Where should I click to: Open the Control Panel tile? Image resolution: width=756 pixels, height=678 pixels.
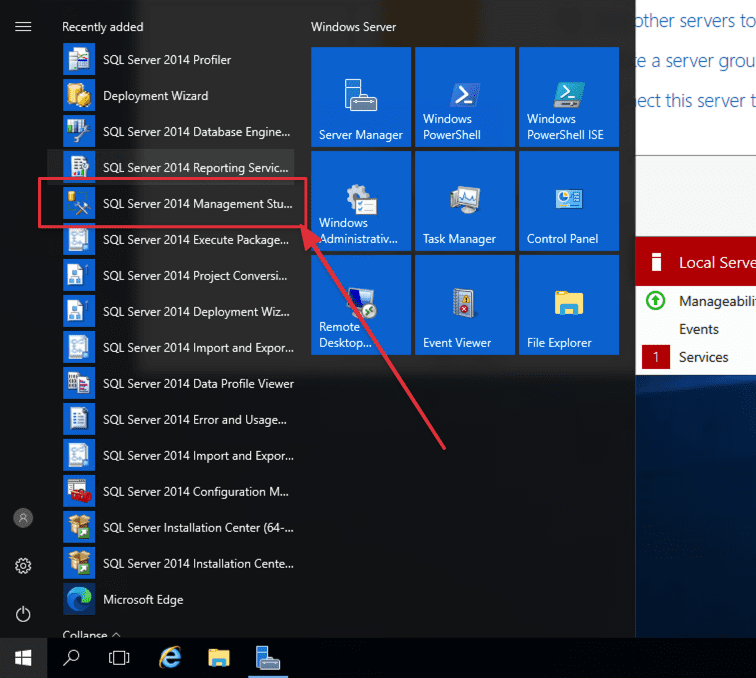[x=569, y=201]
